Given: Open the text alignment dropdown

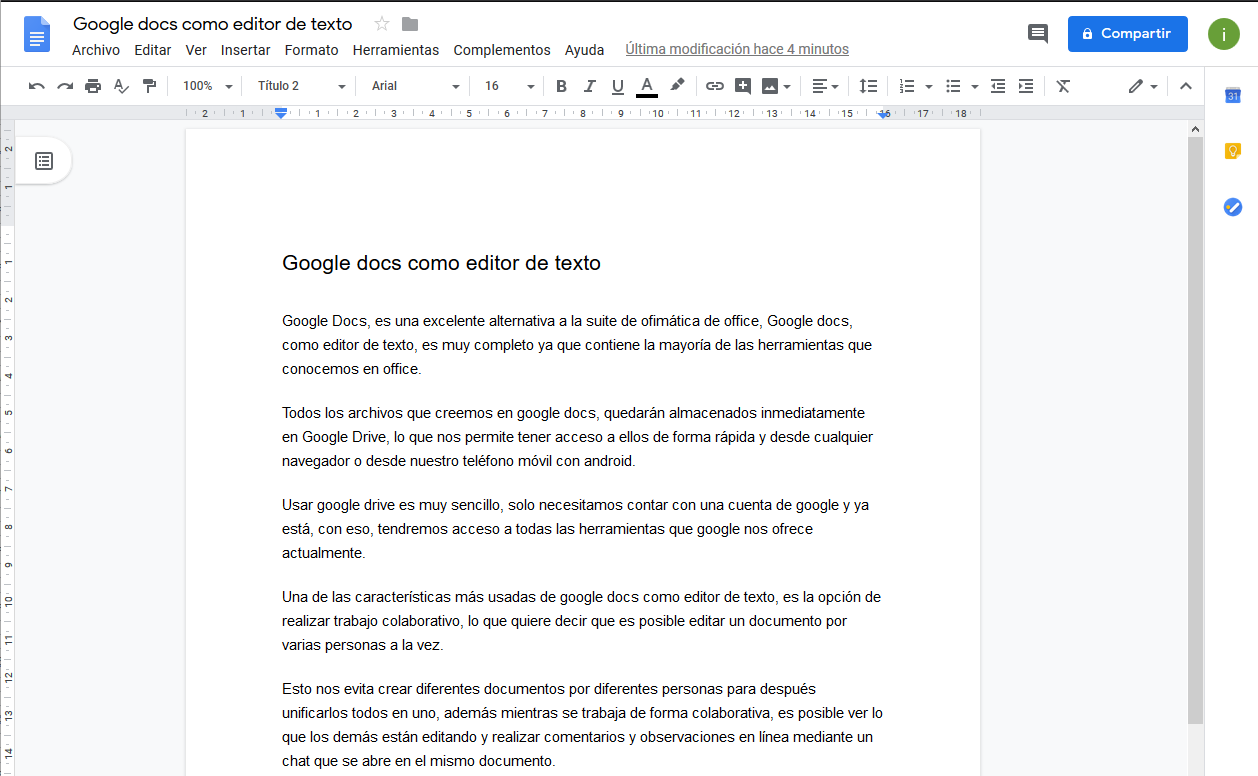Looking at the screenshot, I should [x=825, y=86].
